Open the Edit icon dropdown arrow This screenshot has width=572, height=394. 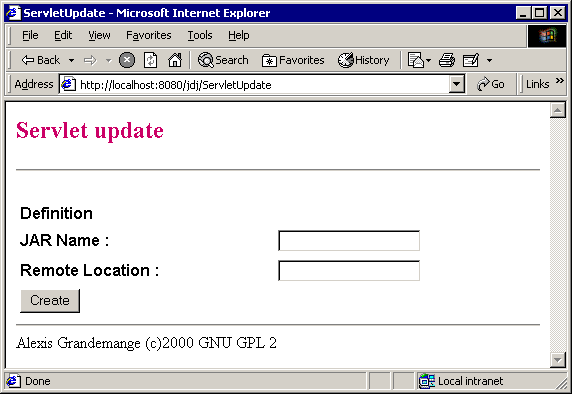490,60
